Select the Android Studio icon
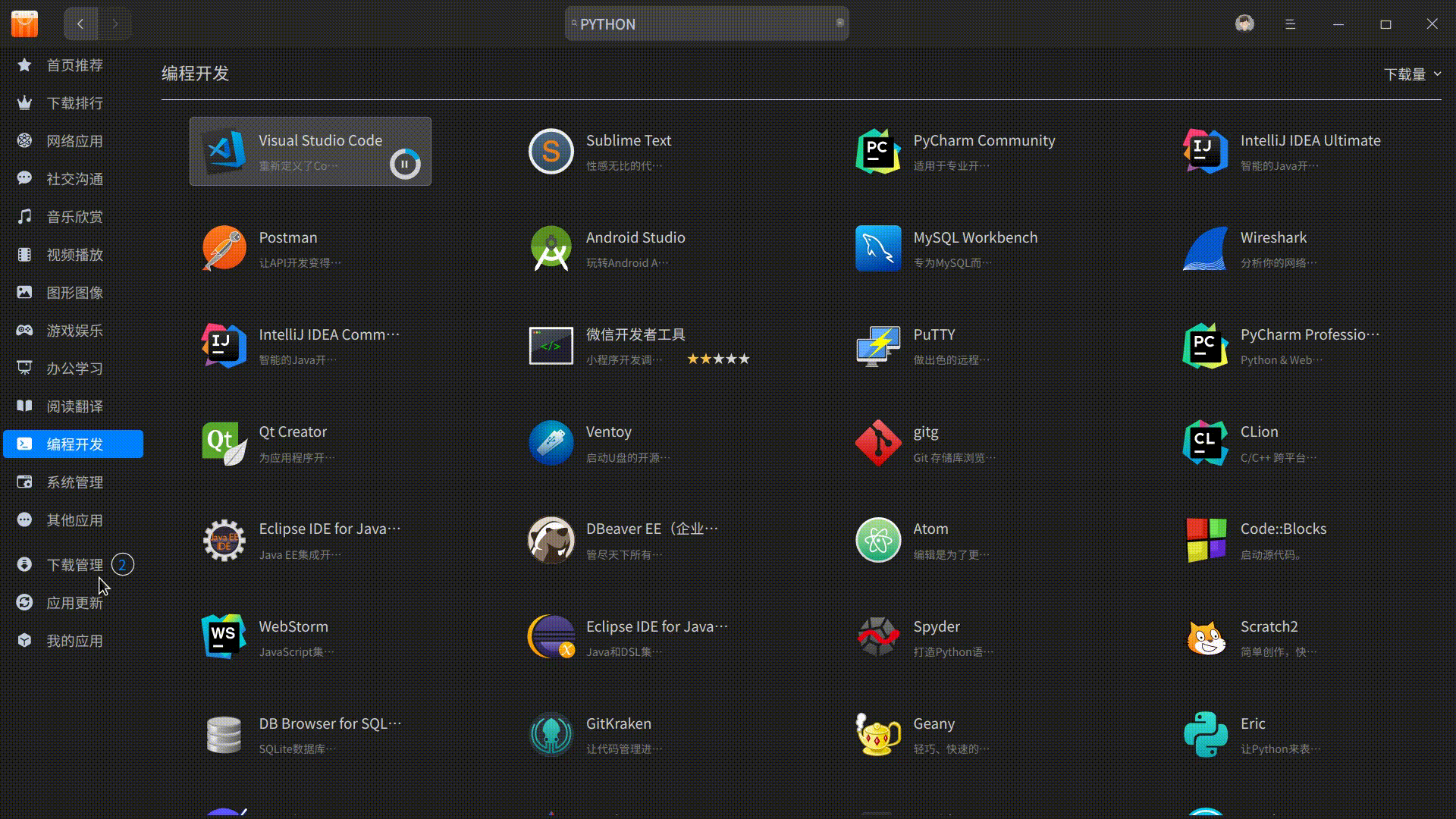 pyautogui.click(x=551, y=248)
